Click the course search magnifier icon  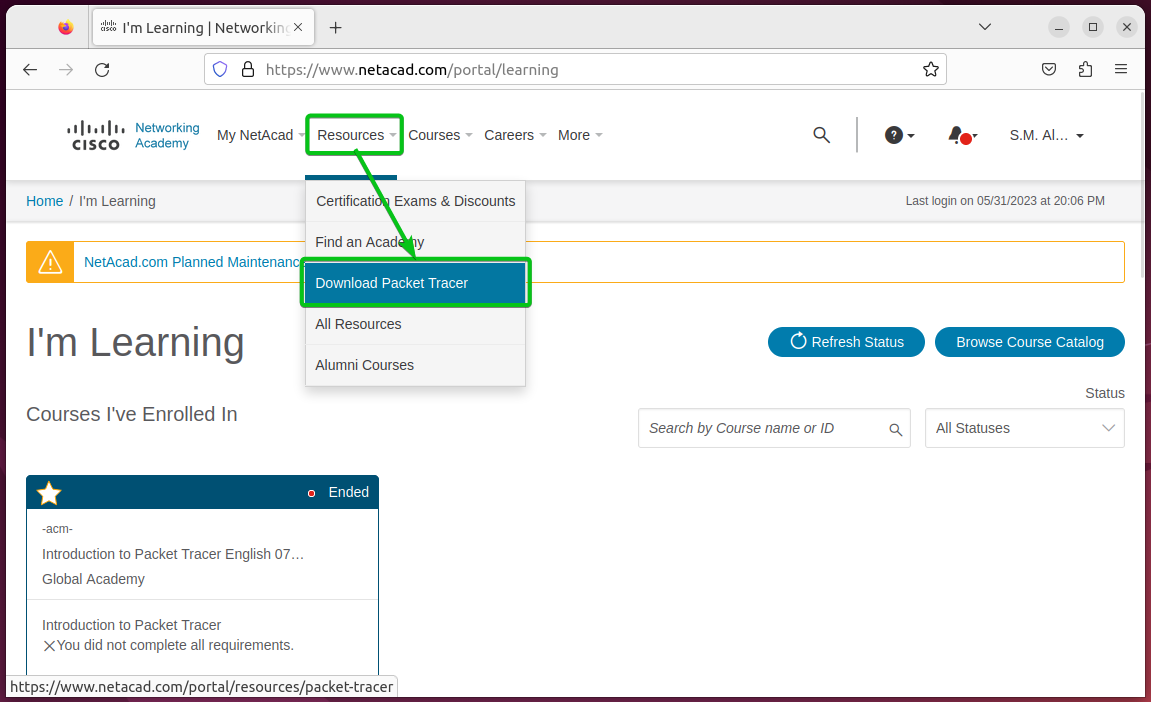coord(896,430)
